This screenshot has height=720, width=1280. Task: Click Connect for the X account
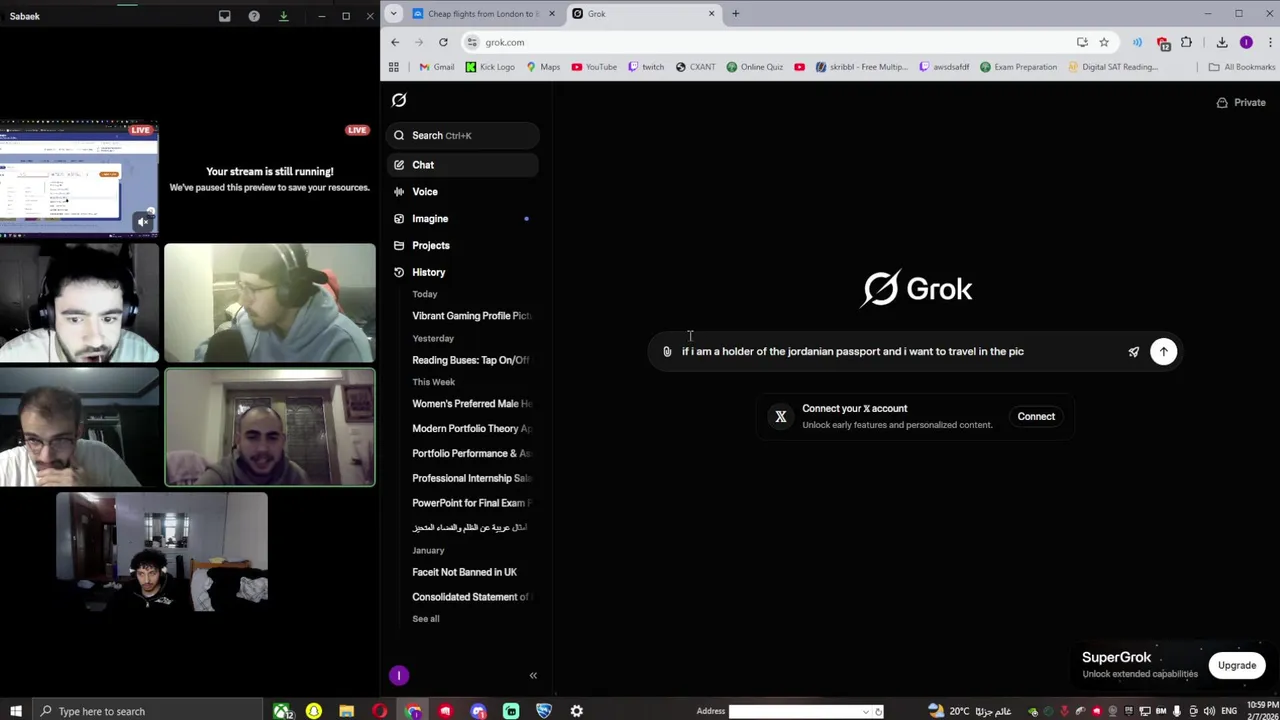point(1036,417)
